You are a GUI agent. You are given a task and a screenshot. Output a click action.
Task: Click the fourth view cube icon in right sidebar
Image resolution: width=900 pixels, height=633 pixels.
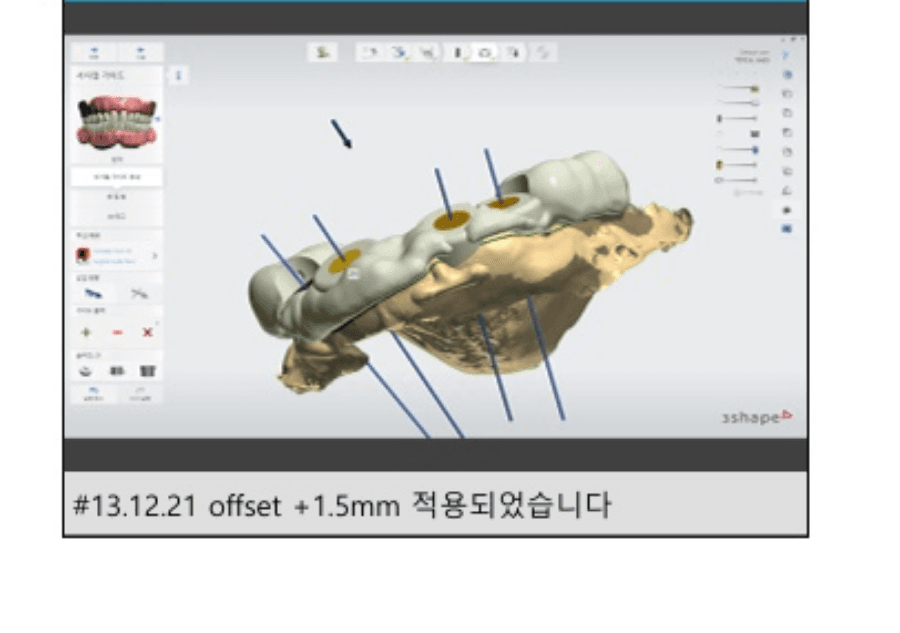click(x=788, y=152)
